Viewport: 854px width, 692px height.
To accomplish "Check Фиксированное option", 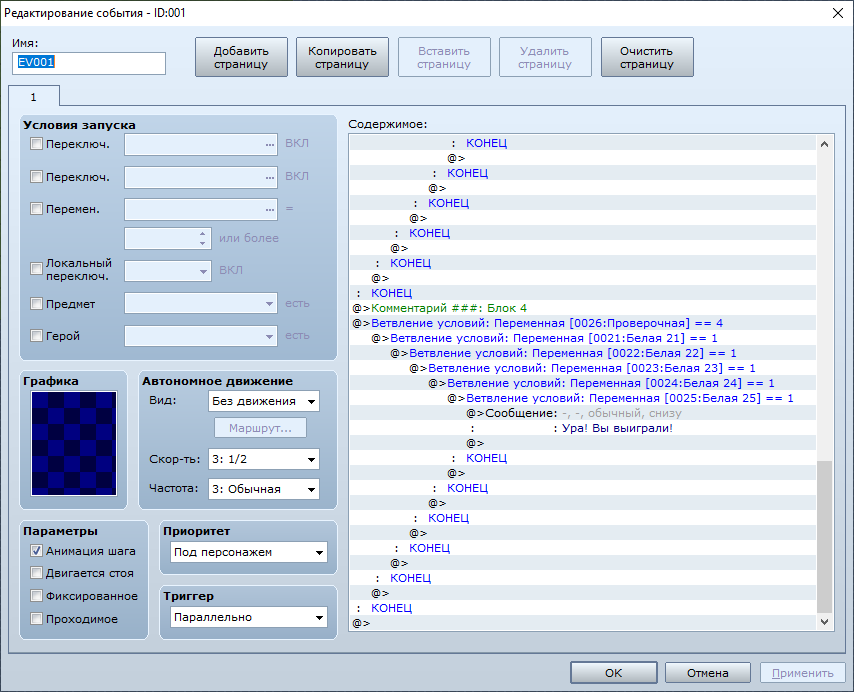I will (x=36, y=596).
